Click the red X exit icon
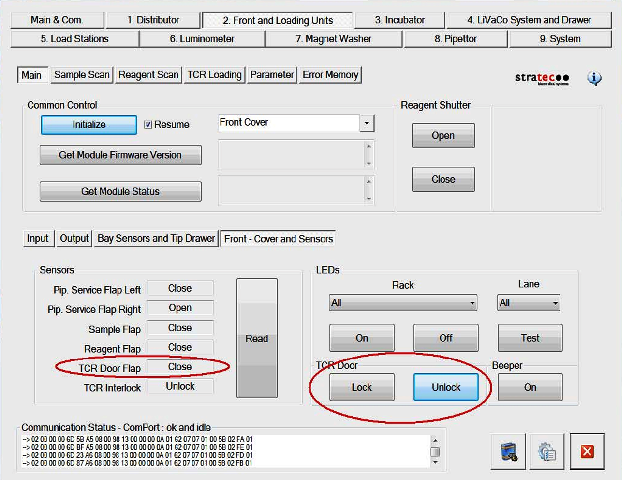 click(x=587, y=452)
